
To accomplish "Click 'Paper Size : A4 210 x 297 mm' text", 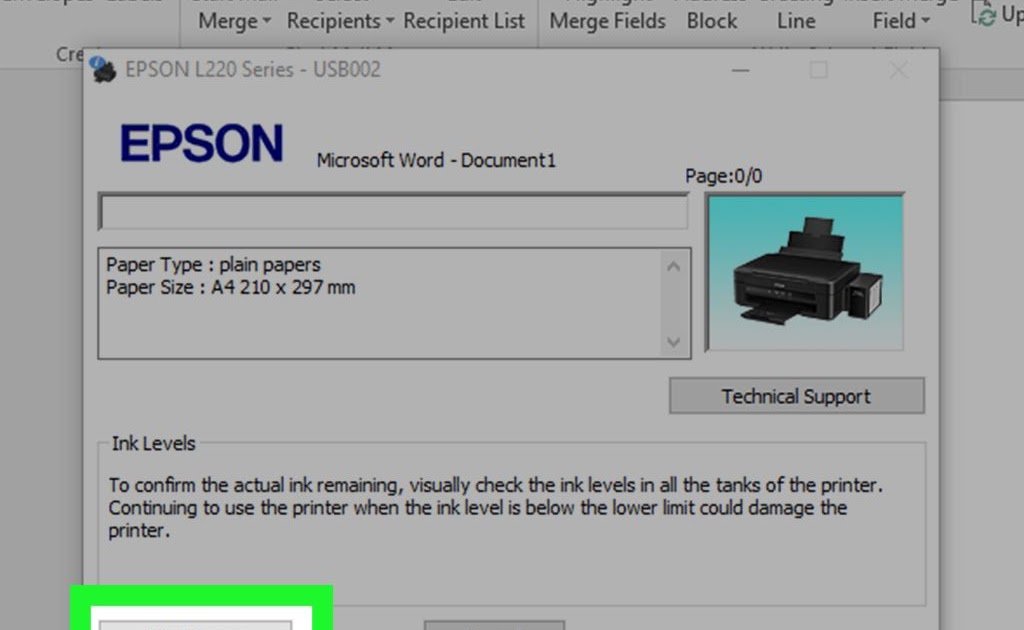I will point(231,287).
